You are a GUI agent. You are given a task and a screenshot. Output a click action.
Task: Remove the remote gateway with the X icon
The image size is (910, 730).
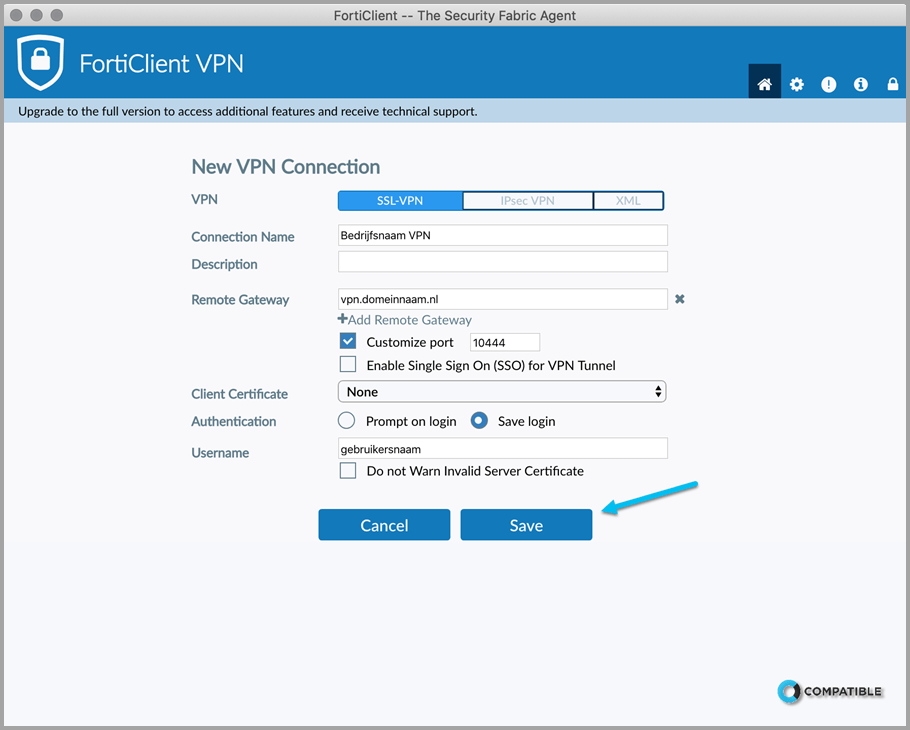[680, 299]
